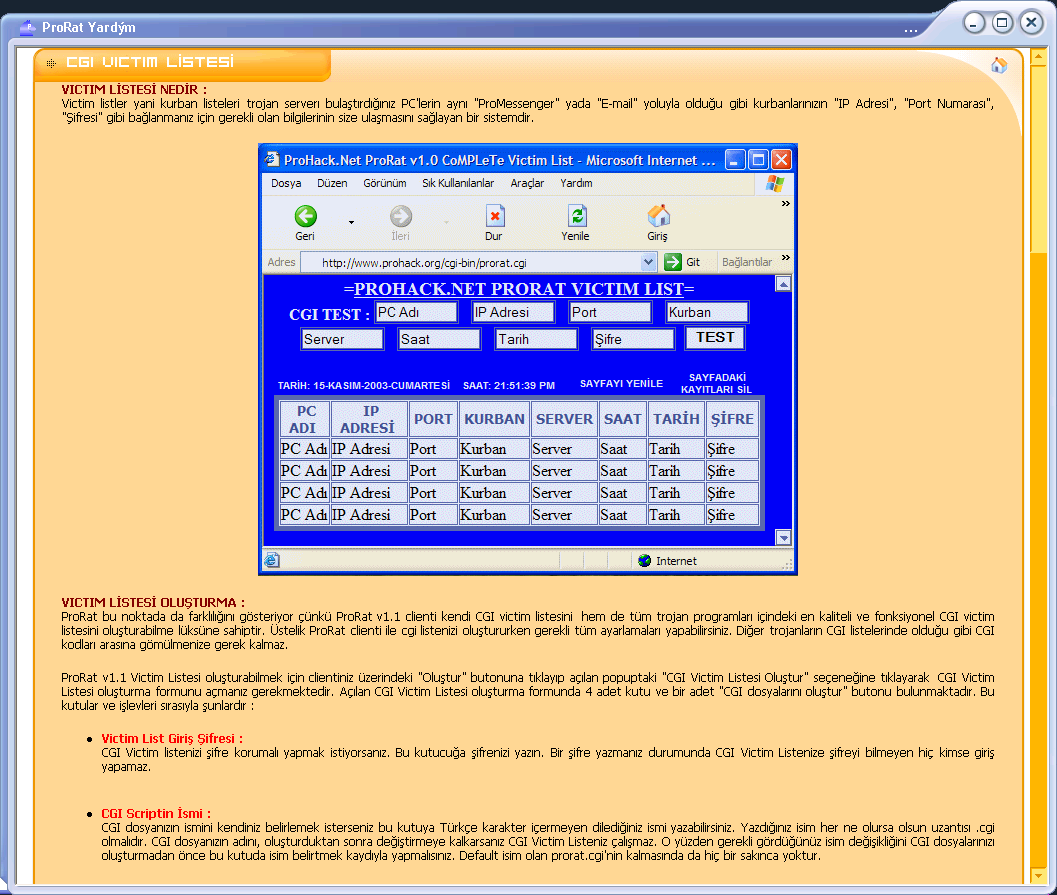Hit the Dur stop icon

(494, 216)
